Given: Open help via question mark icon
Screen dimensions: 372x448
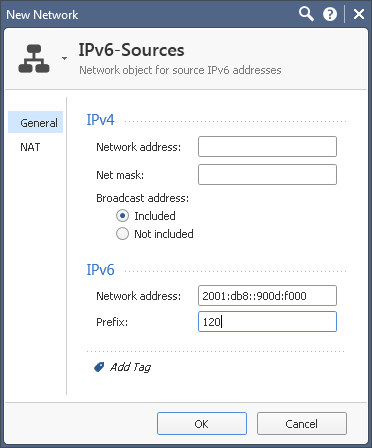Looking at the screenshot, I should [x=330, y=14].
